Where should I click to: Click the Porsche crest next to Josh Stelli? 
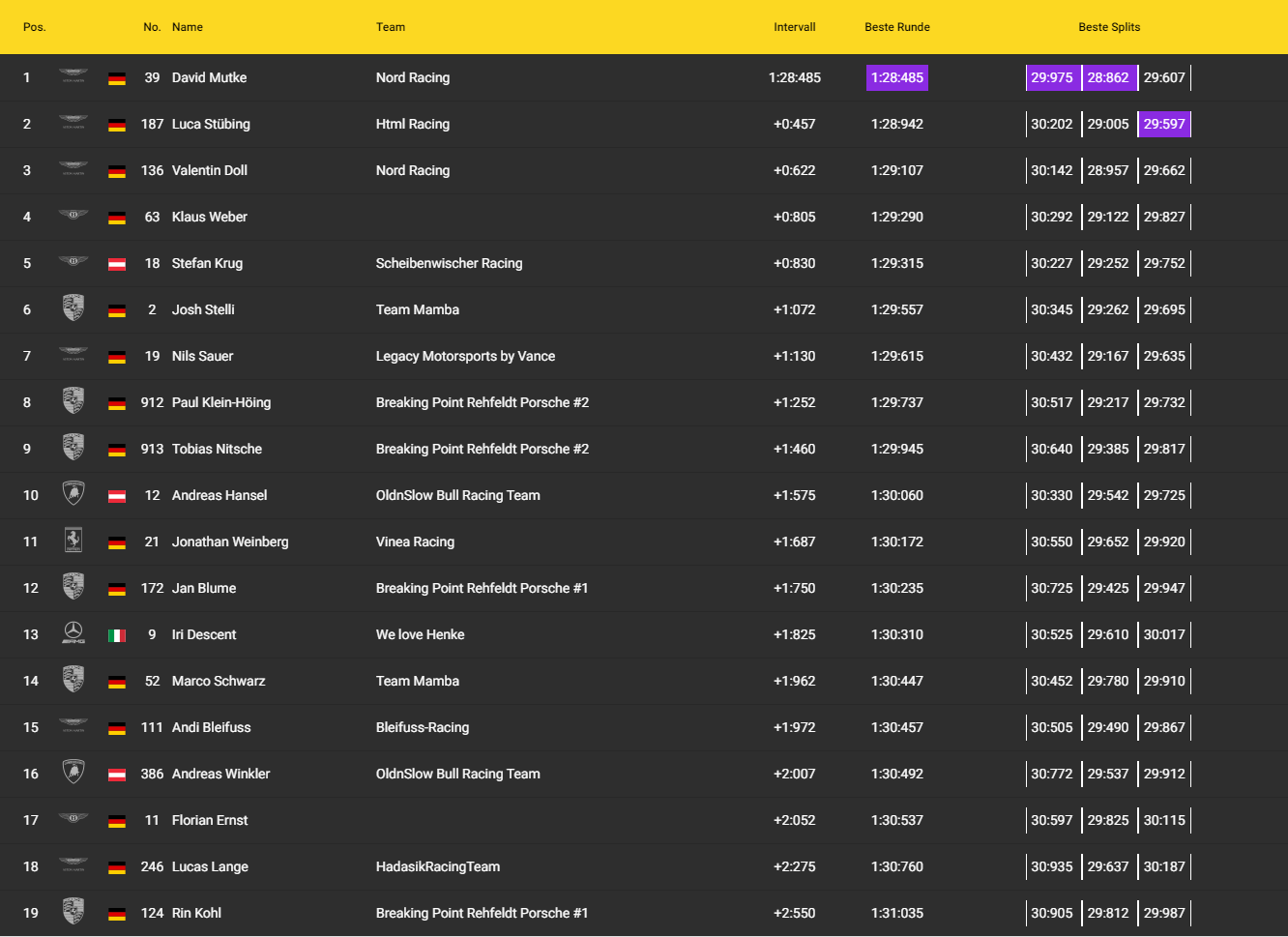point(73,308)
